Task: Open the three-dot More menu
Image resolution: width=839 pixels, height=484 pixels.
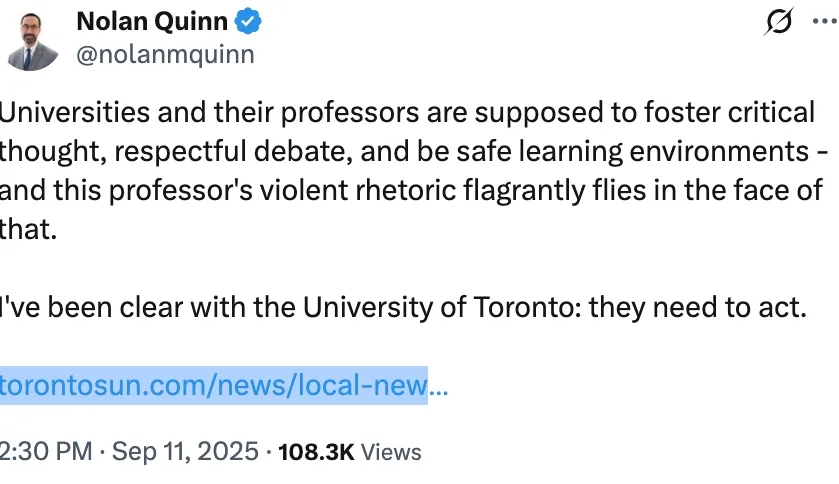Action: click(x=822, y=21)
